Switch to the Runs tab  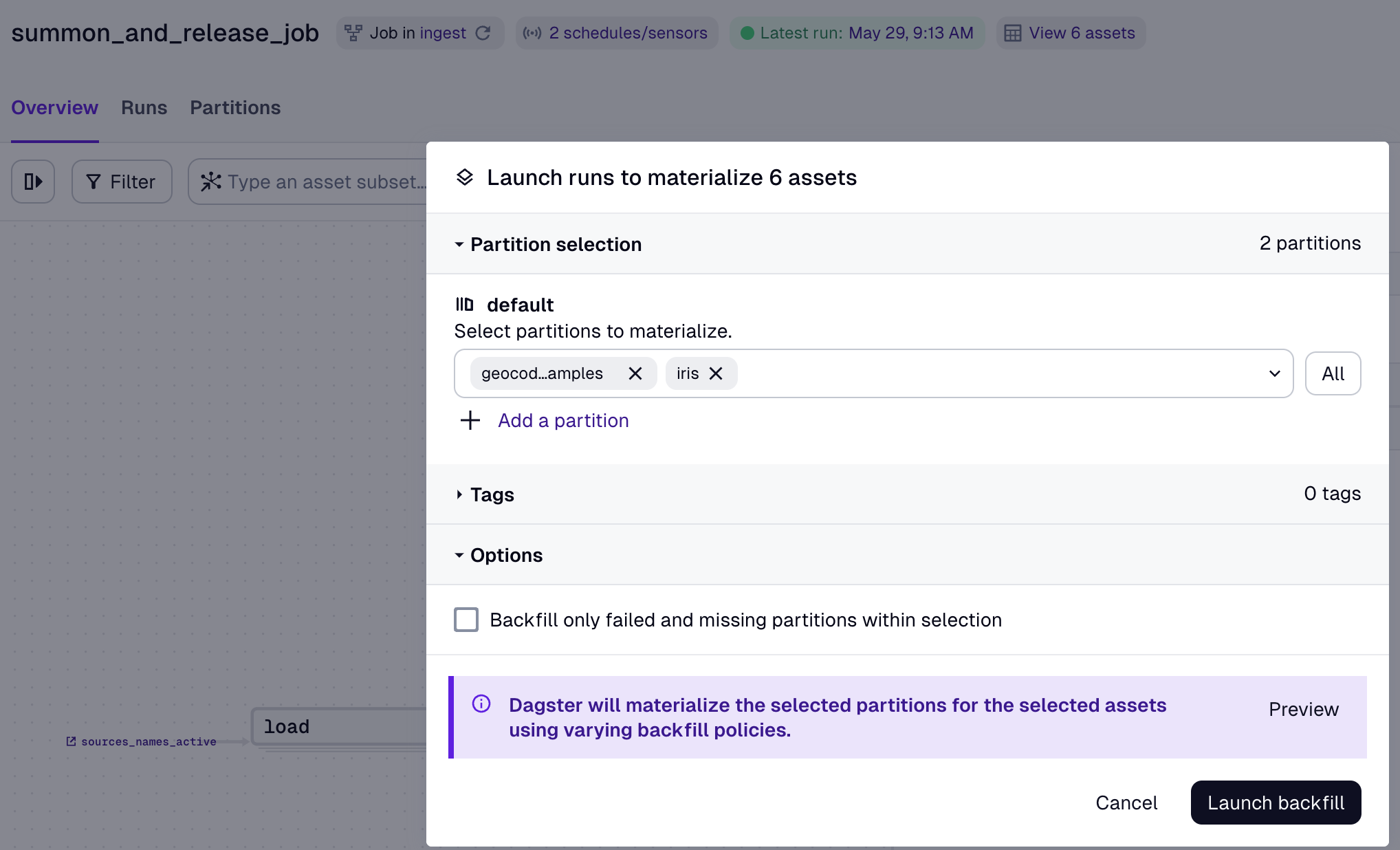coord(144,107)
